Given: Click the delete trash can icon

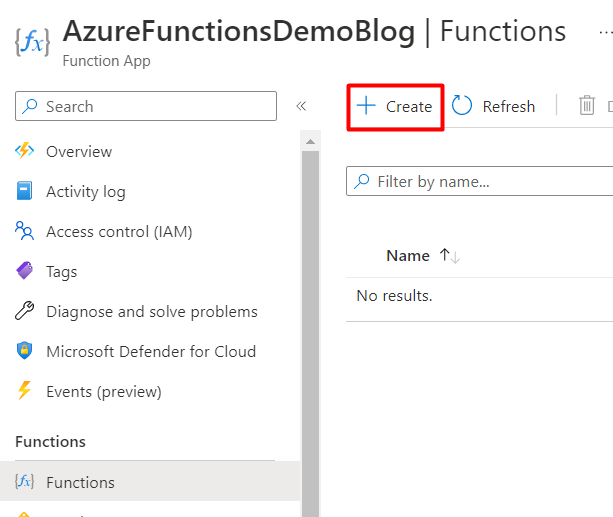Looking at the screenshot, I should coord(587,106).
